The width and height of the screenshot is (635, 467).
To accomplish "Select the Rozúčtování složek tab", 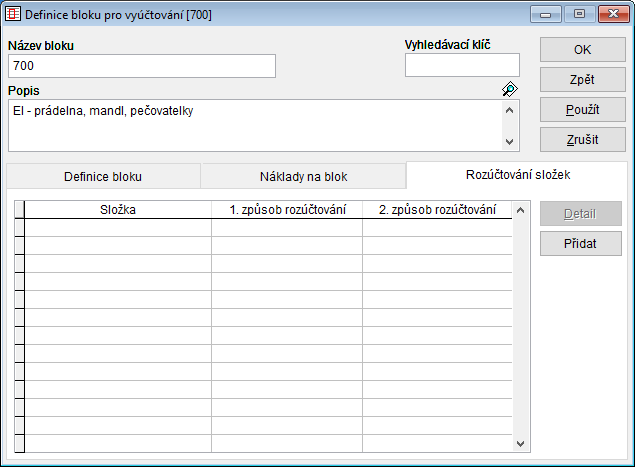I will (518, 175).
